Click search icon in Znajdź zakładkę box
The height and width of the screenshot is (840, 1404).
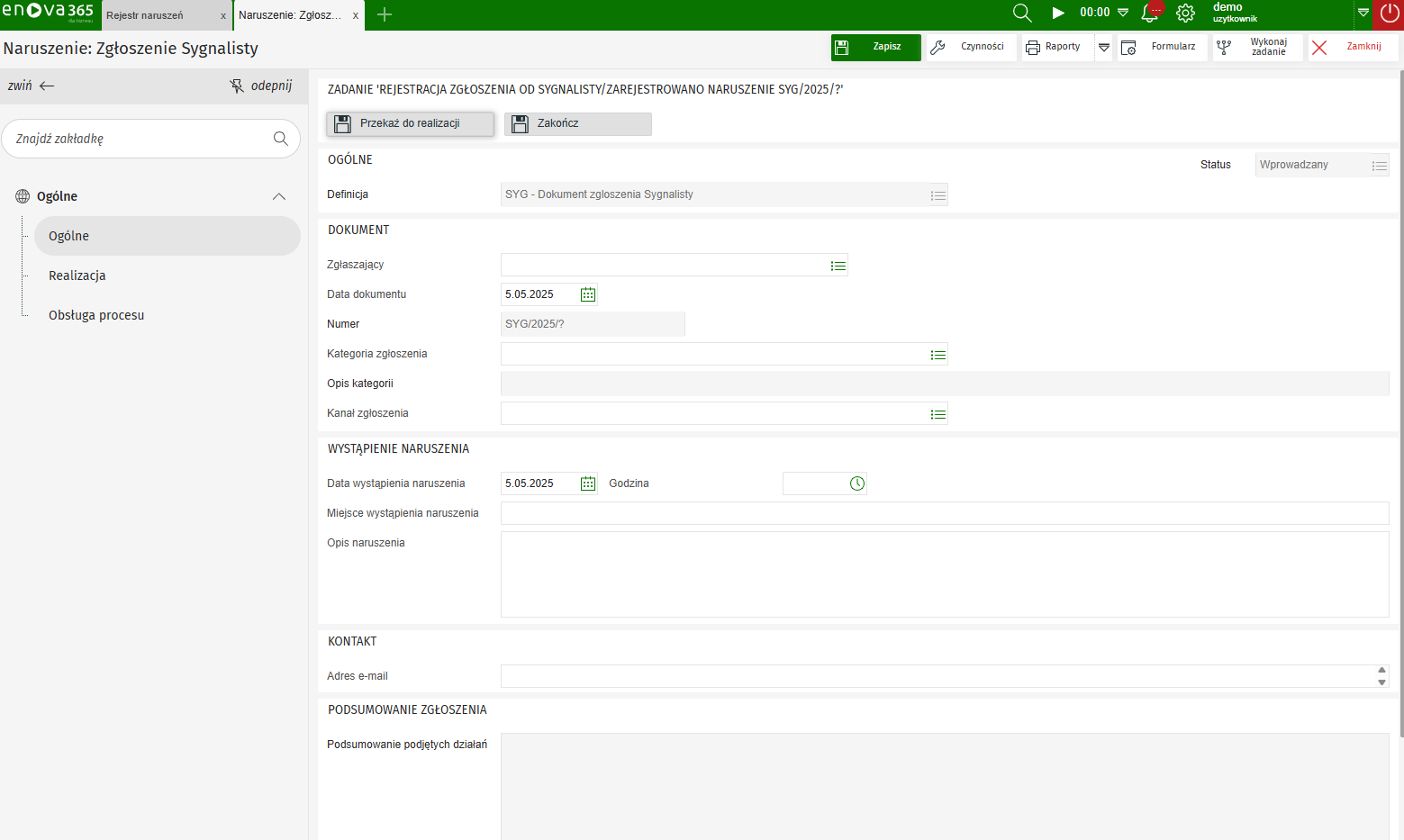coord(281,139)
